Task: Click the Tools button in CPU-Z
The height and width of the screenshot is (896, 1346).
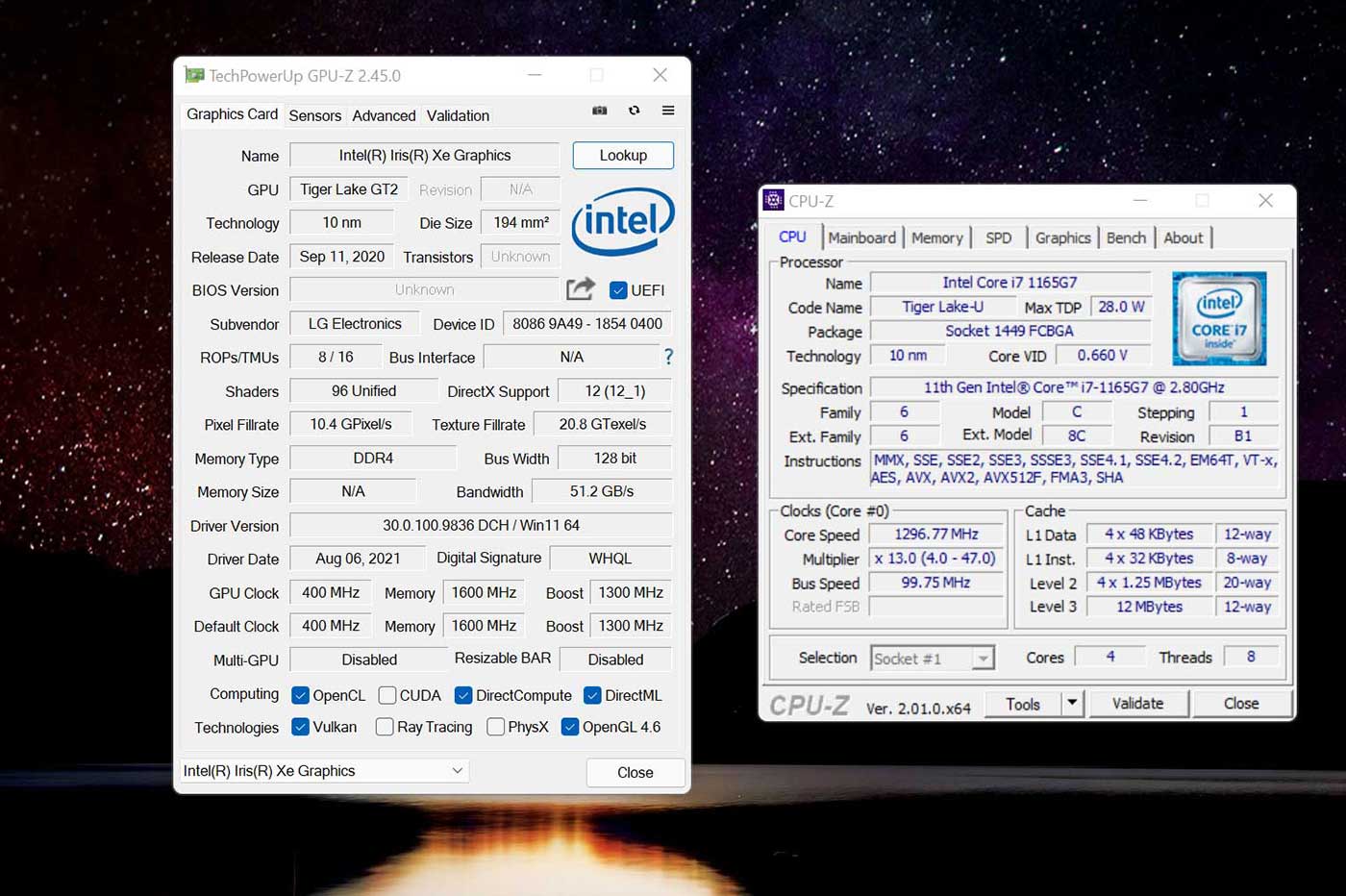Action: coord(1023,704)
